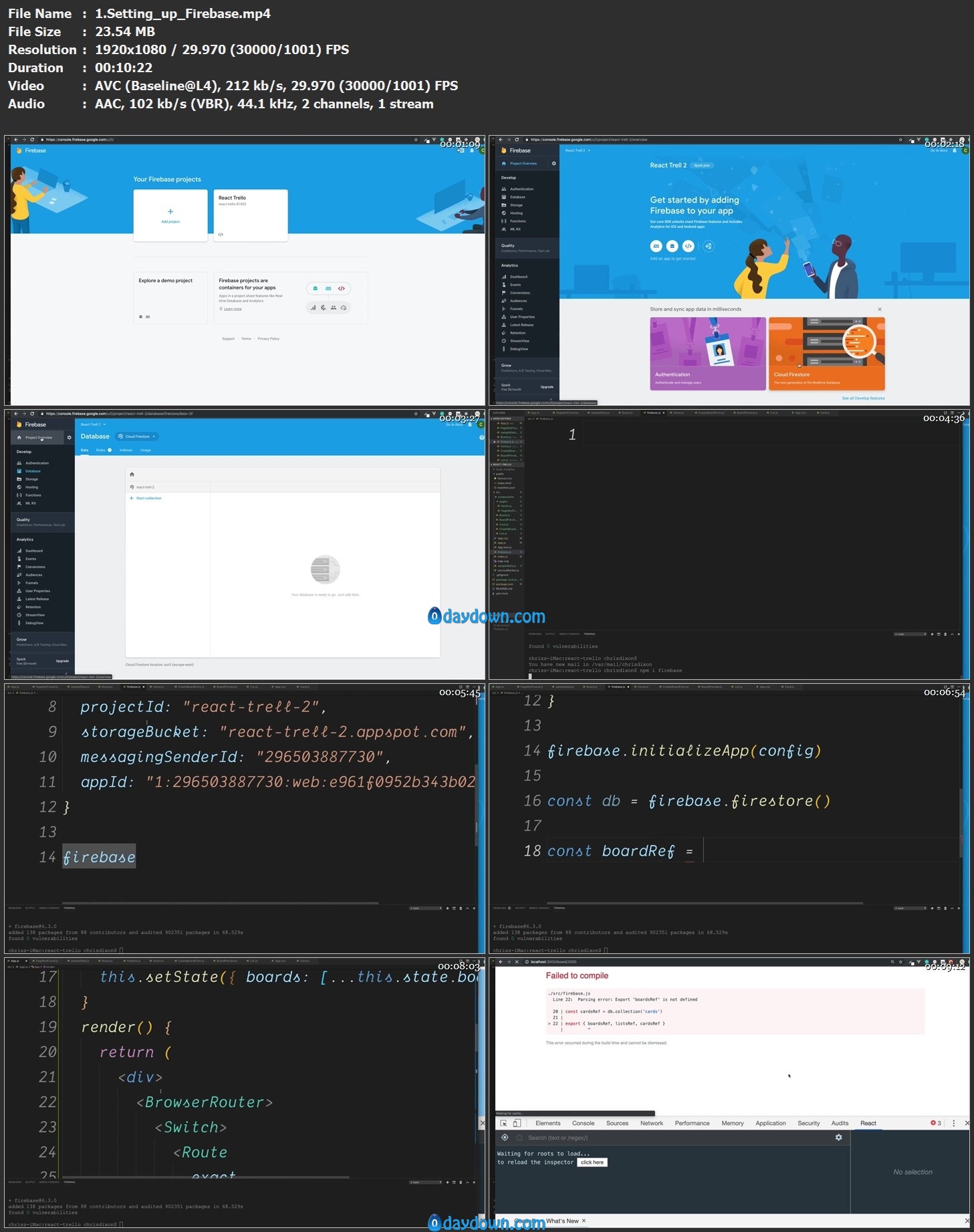Add an iOS app via iOS icon
The image size is (974, 1232).
point(656,246)
